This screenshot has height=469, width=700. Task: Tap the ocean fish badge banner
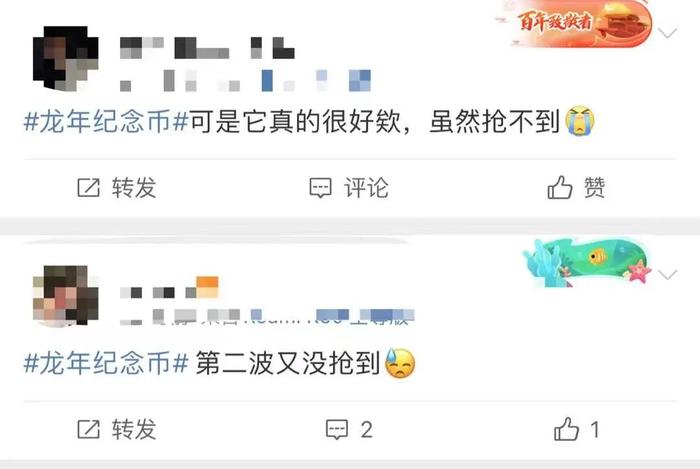click(586, 263)
